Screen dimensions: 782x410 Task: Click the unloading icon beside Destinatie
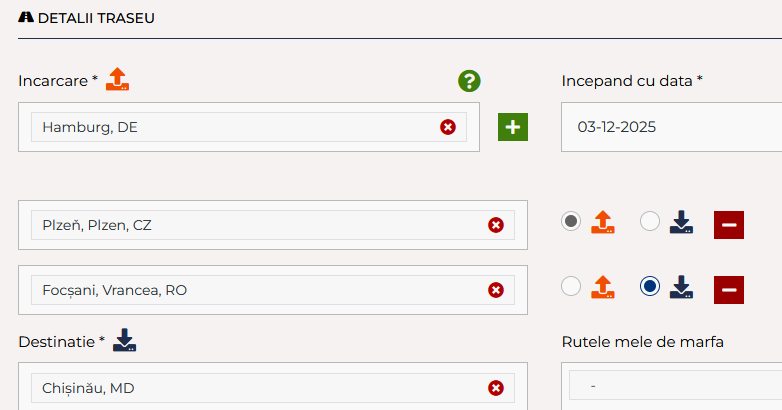(x=124, y=341)
